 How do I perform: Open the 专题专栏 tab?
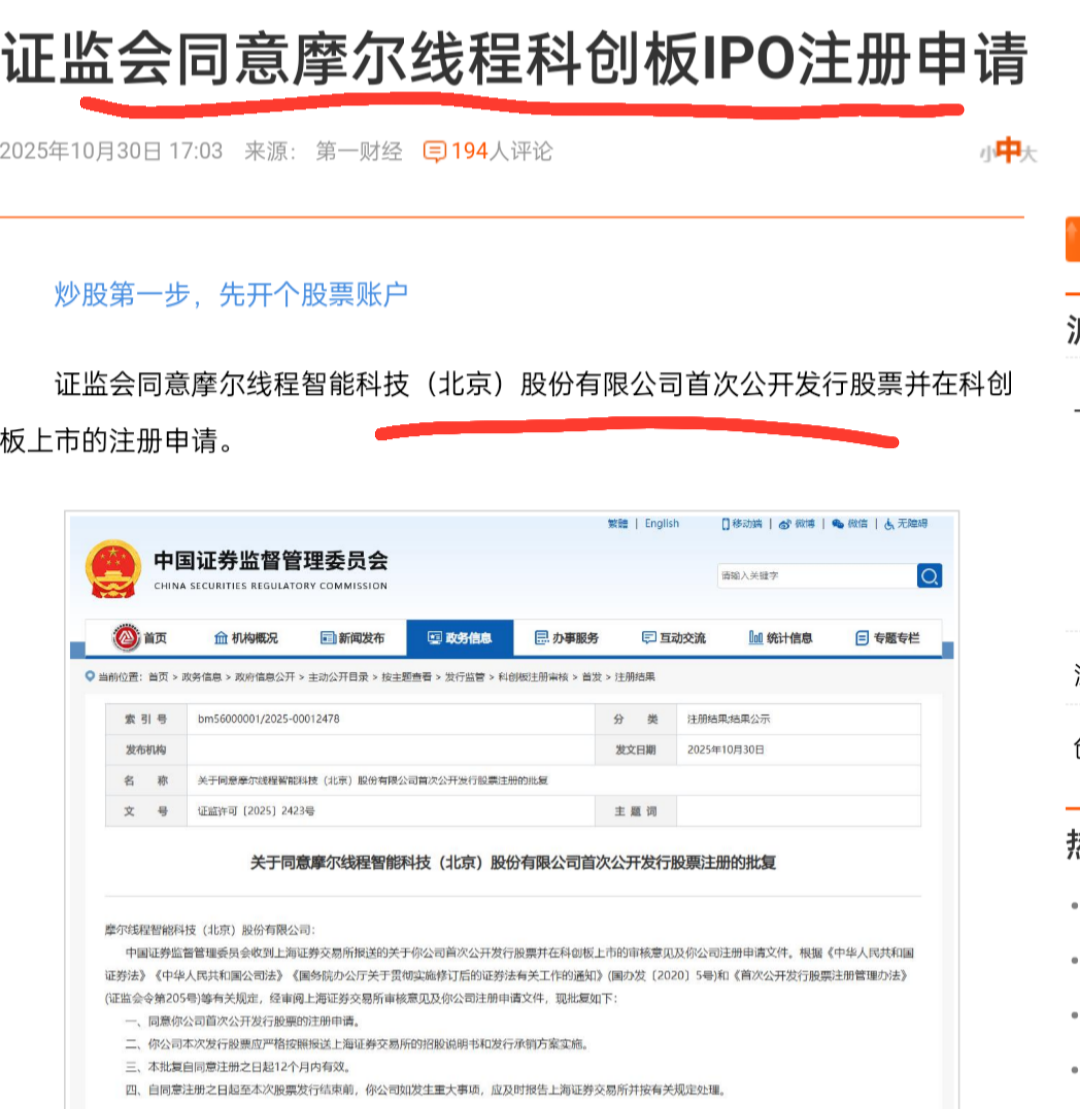887,638
